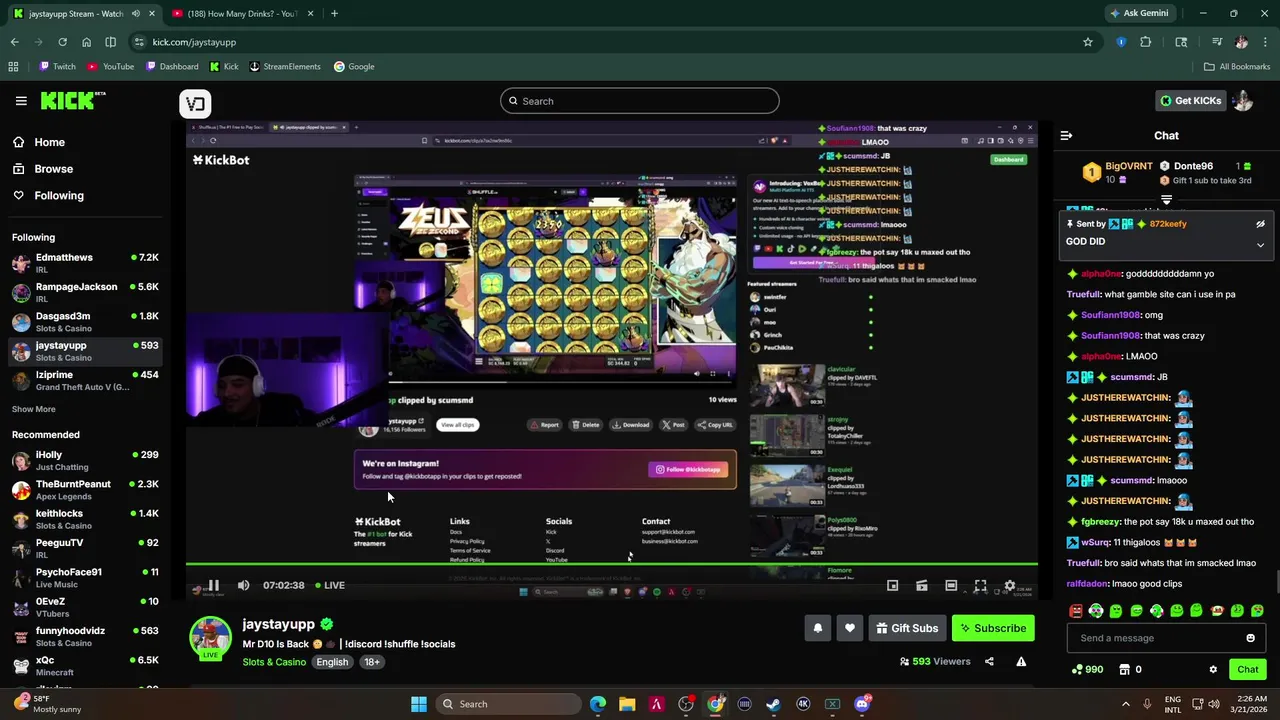The width and height of the screenshot is (1280, 720).
Task: Open vertical tabs VJ icon
Action: tap(195, 103)
